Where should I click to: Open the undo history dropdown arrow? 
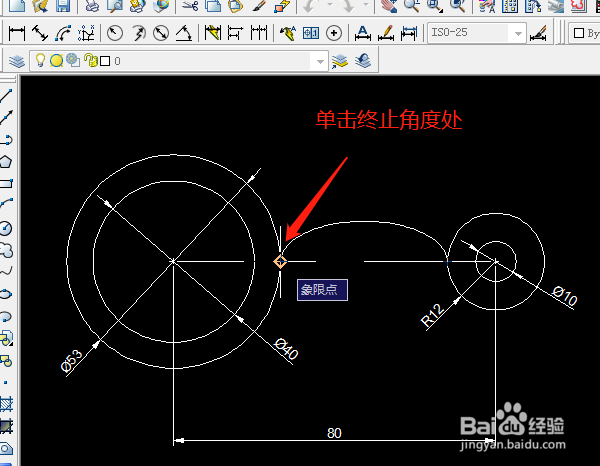[x=330, y=5]
